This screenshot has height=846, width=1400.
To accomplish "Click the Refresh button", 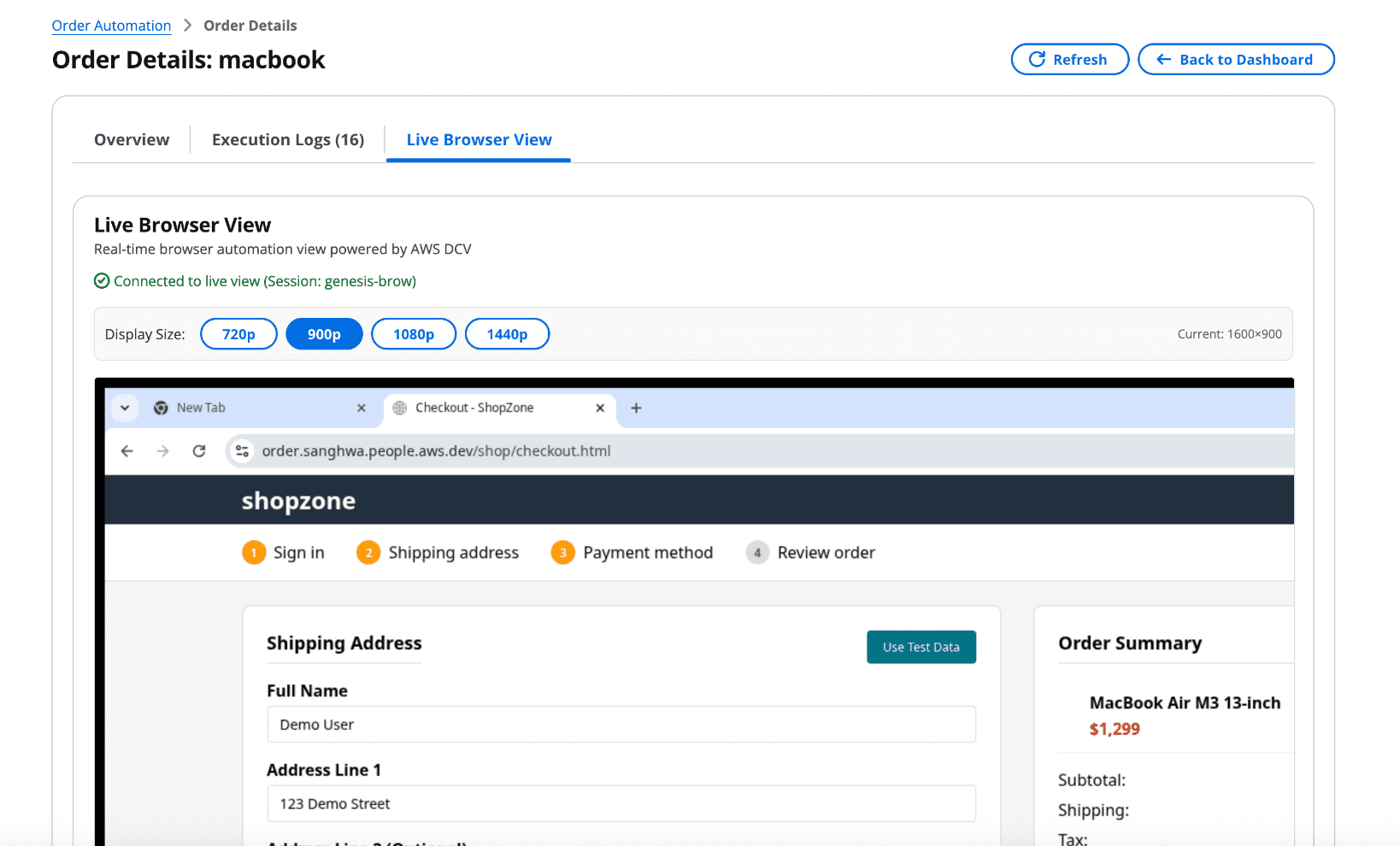I will tap(1069, 60).
